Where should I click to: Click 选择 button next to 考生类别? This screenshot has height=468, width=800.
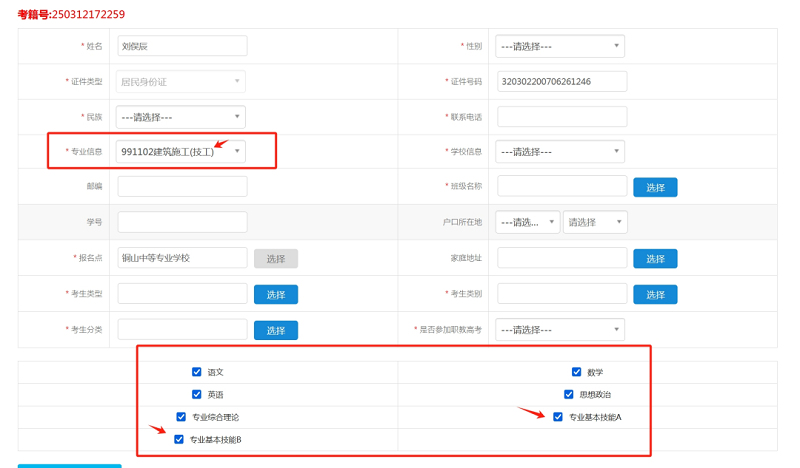[655, 294]
